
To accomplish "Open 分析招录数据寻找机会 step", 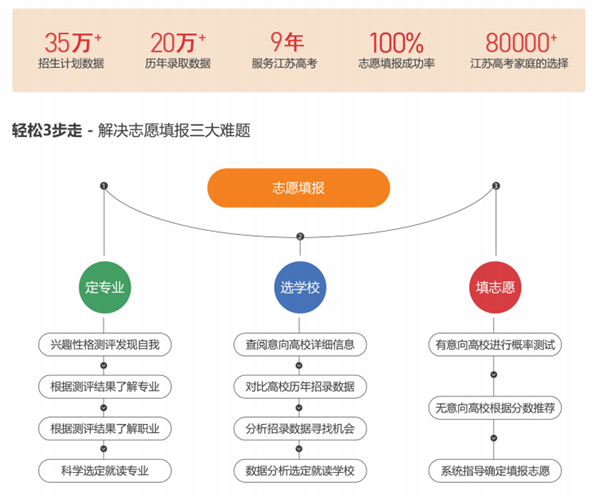I will tap(300, 428).
